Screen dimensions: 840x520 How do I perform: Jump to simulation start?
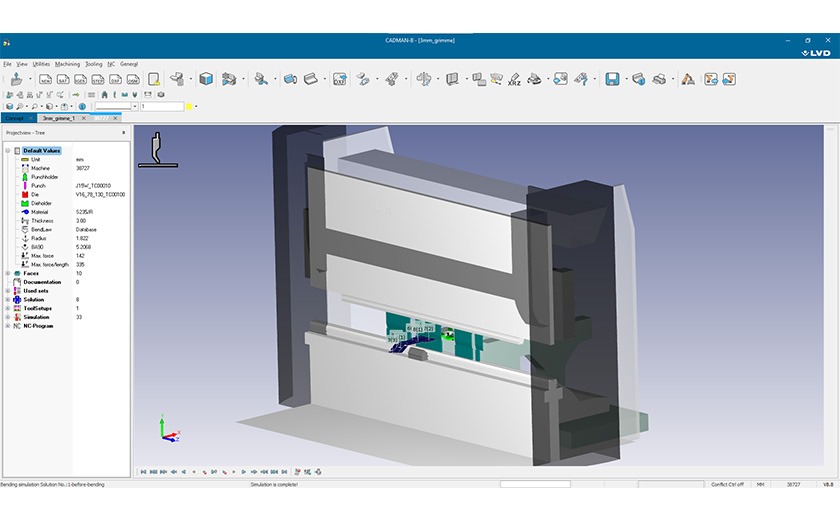tap(144, 472)
